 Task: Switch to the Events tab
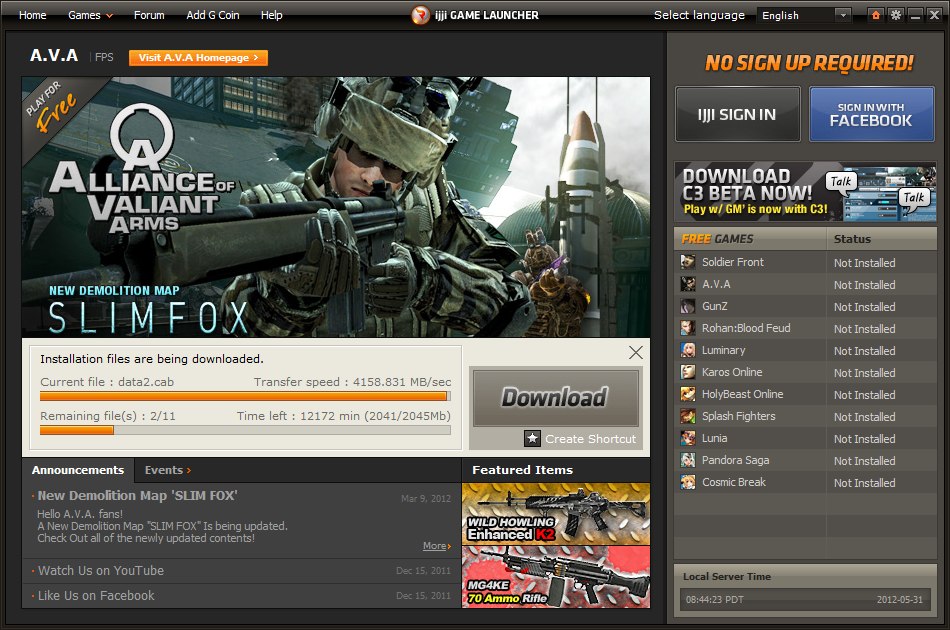(167, 470)
